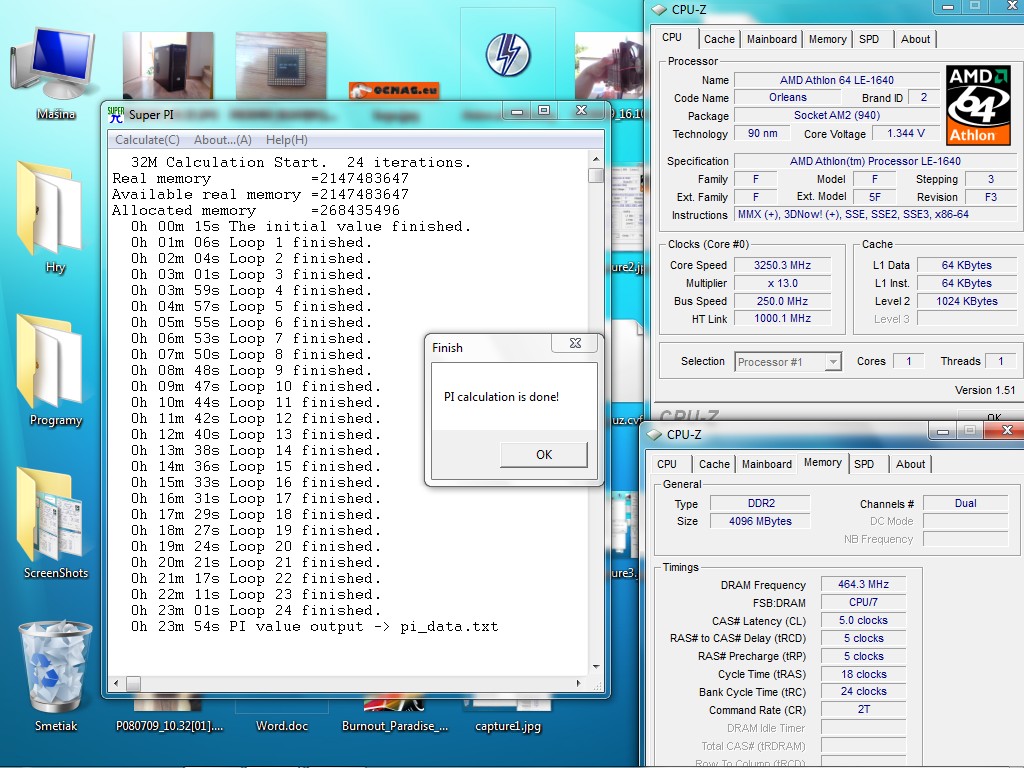The image size is (1024, 768).
Task: Click the 250.0 MHz Bus Speed value
Action: [782, 301]
